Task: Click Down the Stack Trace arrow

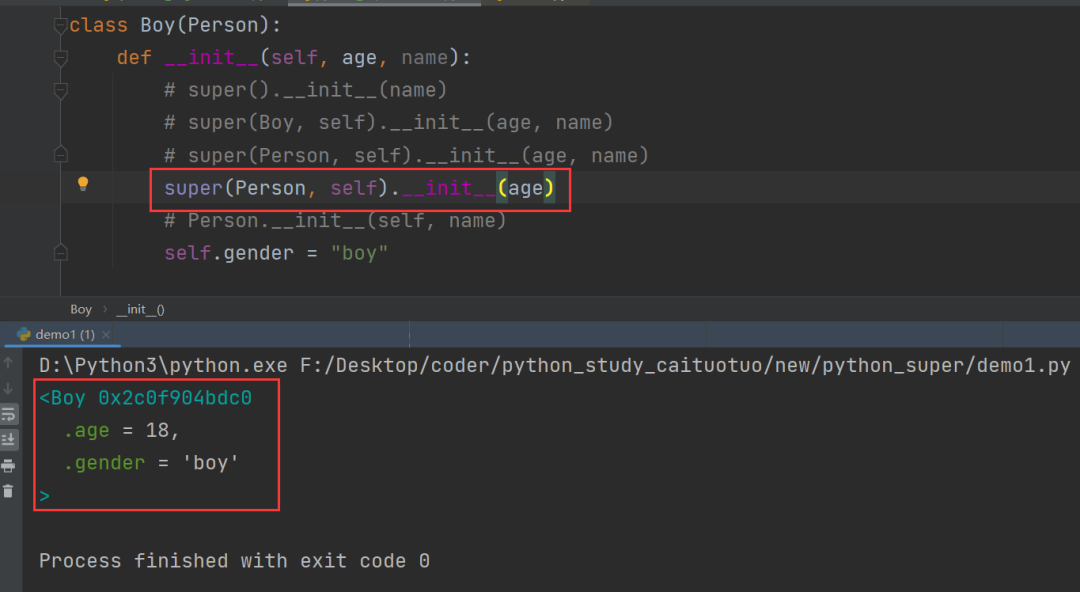Action: [x=8, y=389]
